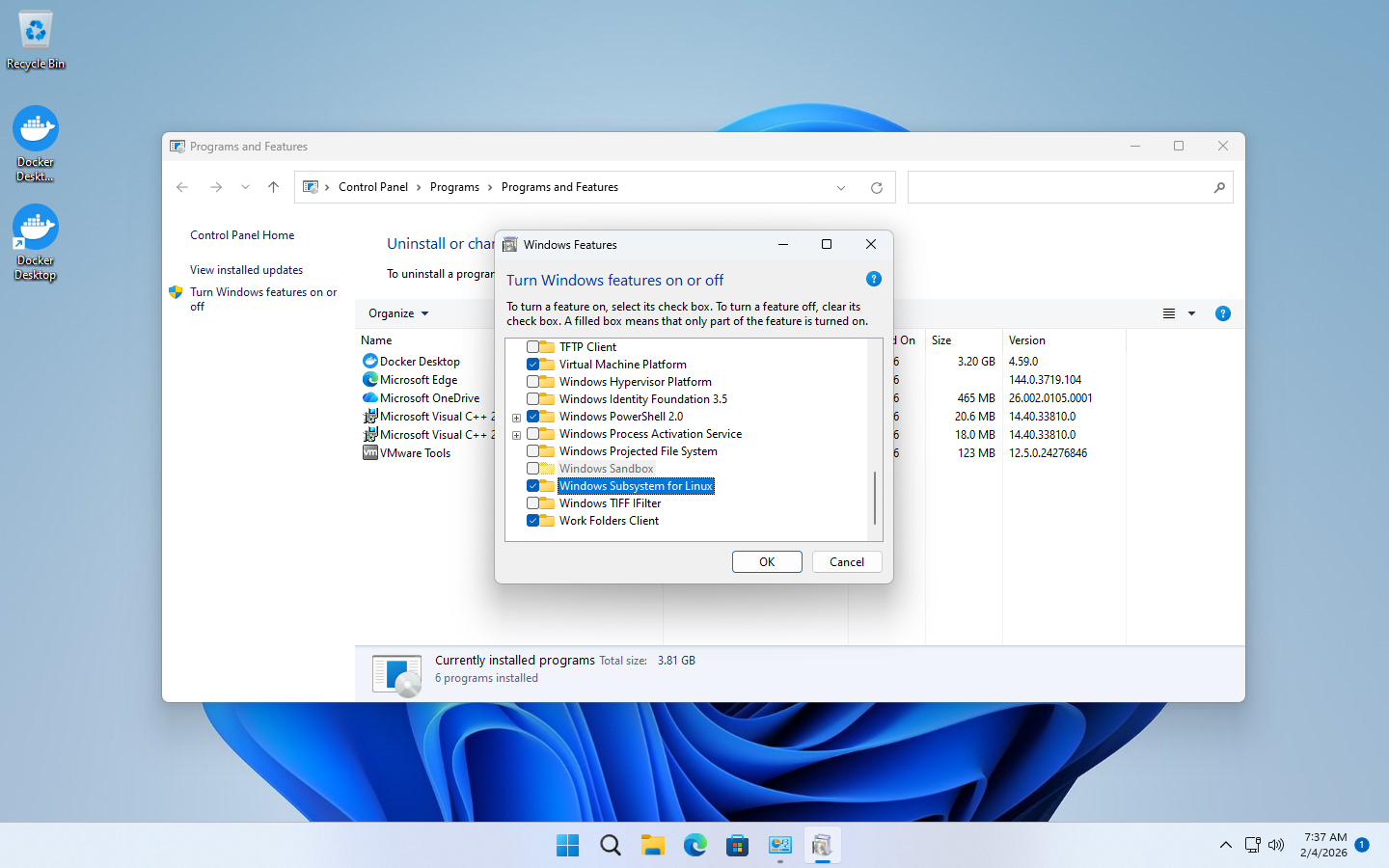Uncheck the Windows Subsystem for Linux checkbox
This screenshot has width=1389, height=868.
click(532, 486)
